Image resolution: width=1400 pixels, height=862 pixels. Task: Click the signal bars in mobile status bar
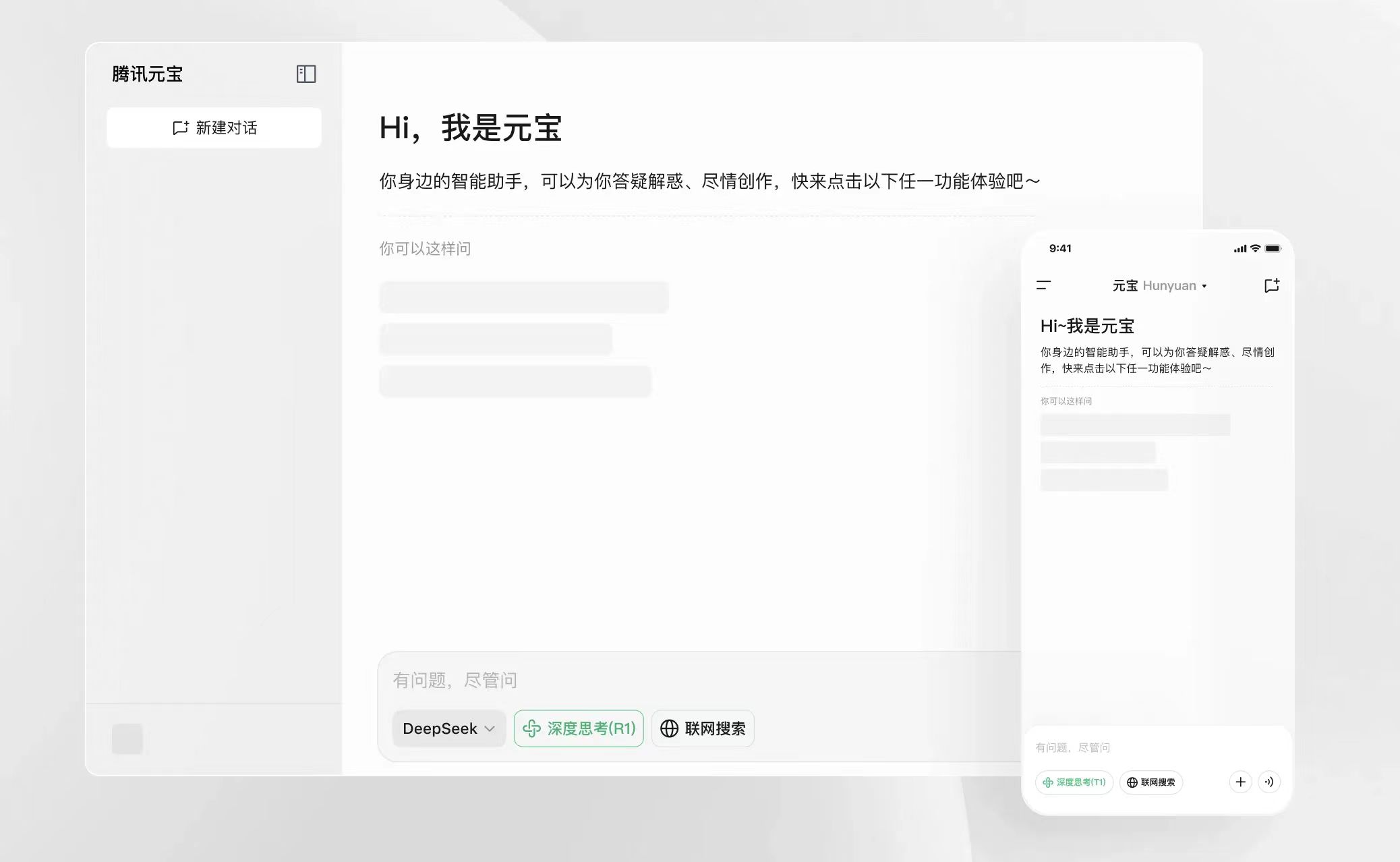tap(1240, 249)
